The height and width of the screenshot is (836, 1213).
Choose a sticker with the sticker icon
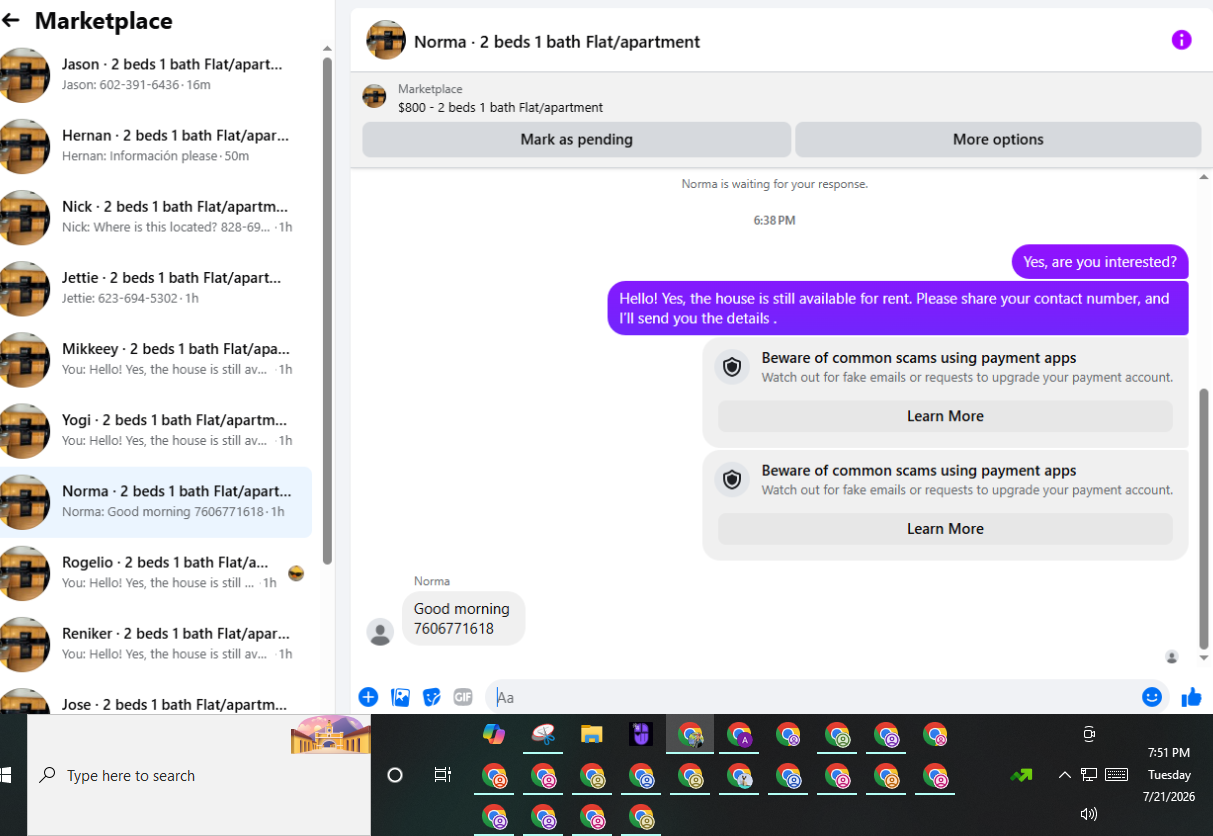pyautogui.click(x=431, y=697)
